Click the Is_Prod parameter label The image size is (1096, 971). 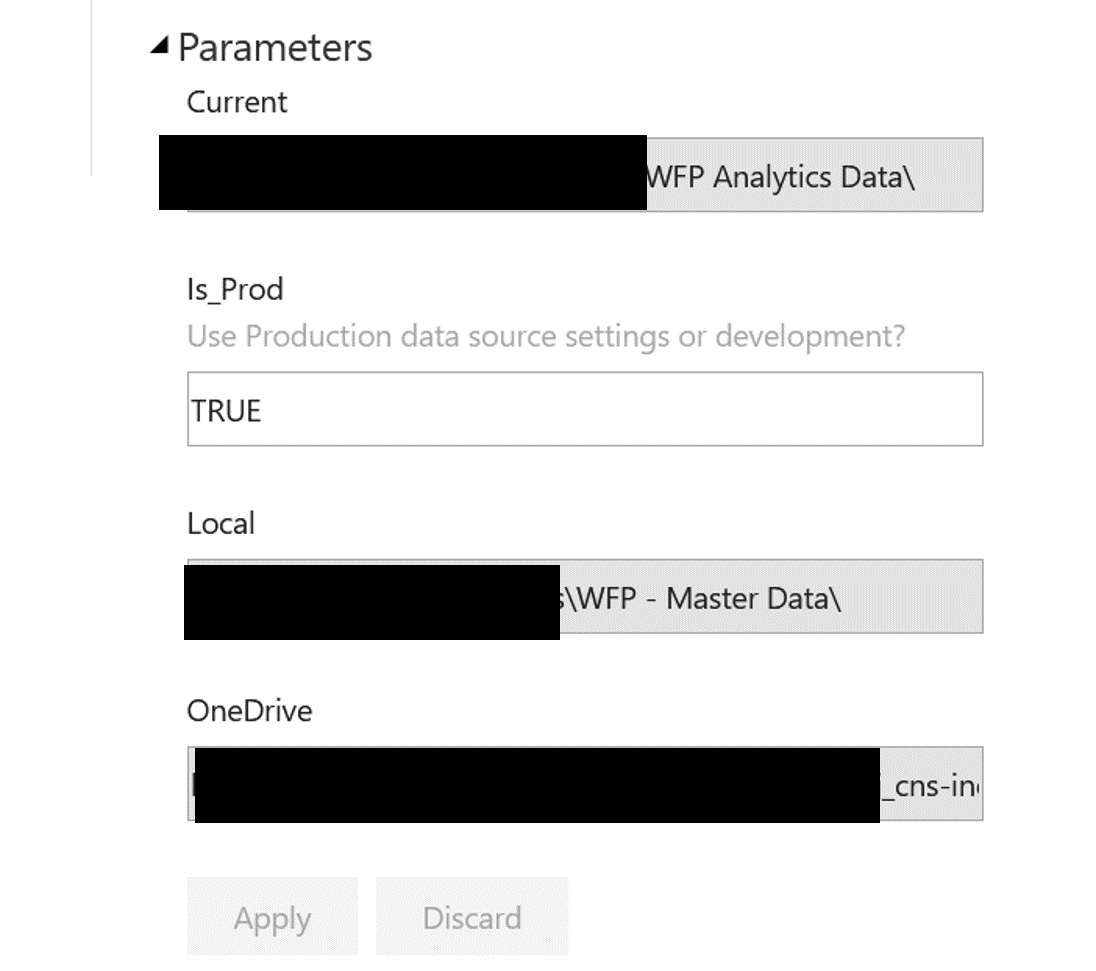coord(235,289)
